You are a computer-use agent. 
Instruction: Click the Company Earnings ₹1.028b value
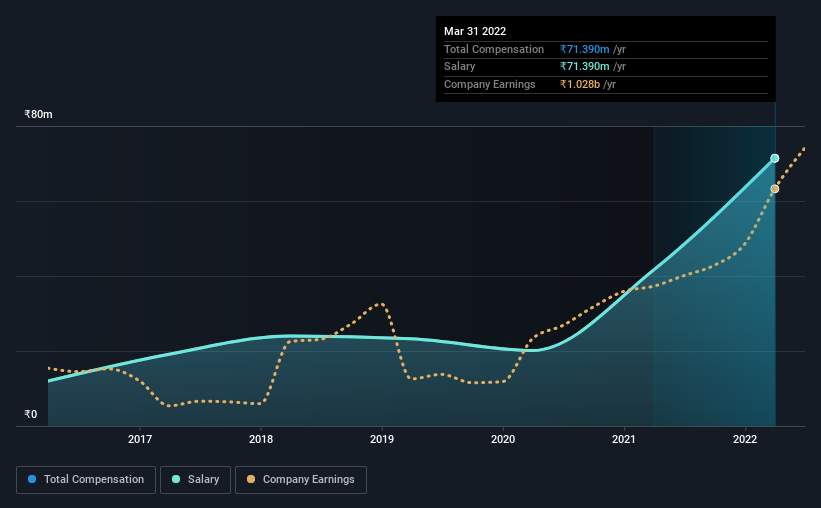point(580,84)
